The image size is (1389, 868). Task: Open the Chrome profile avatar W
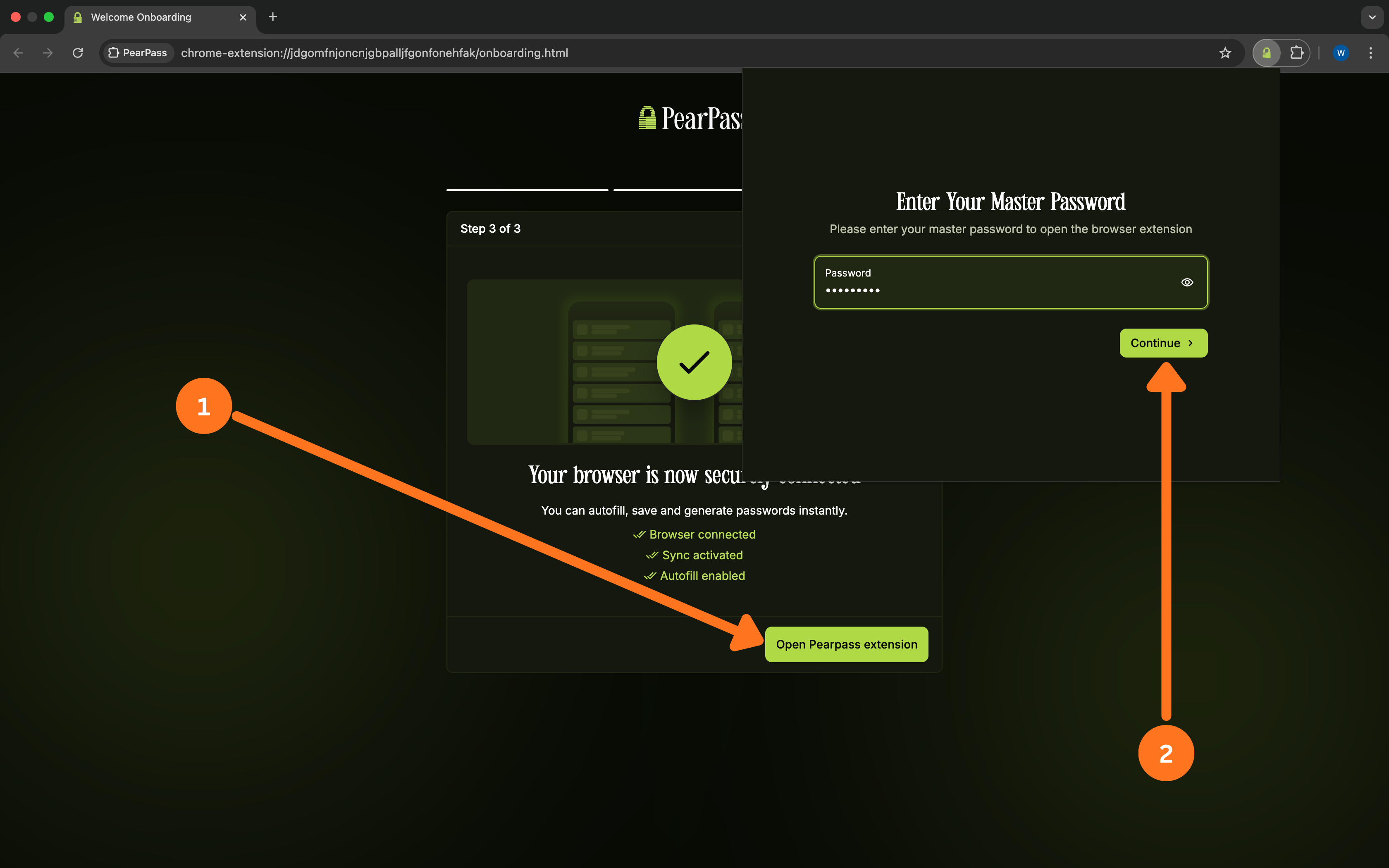click(1341, 53)
